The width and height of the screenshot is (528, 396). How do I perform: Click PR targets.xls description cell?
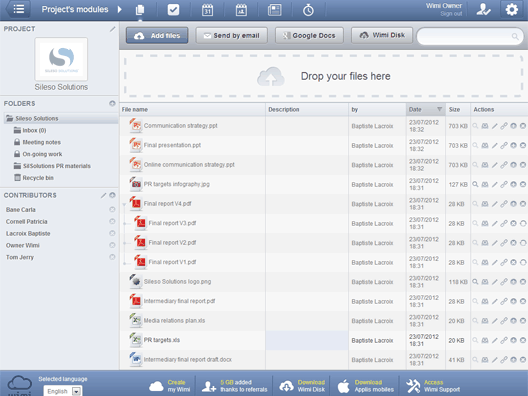307,340
